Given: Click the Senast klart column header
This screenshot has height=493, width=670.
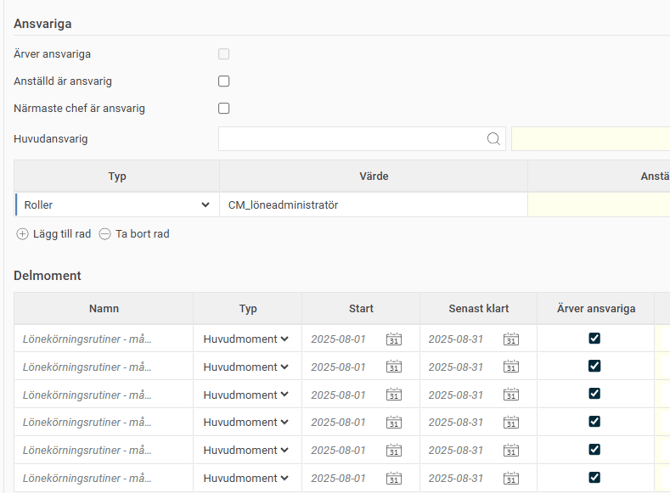Looking at the screenshot, I should tap(477, 308).
